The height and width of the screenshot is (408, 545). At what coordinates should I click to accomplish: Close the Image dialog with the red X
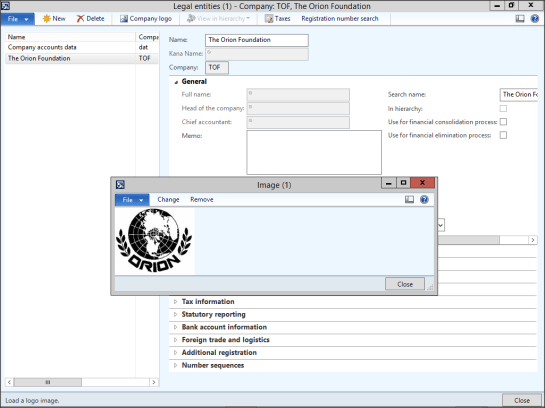[422, 182]
